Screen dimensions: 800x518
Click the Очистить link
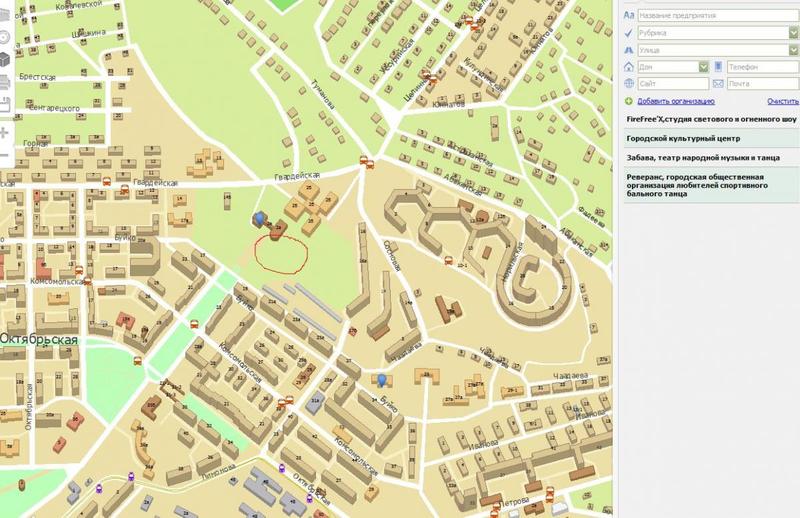(x=782, y=101)
